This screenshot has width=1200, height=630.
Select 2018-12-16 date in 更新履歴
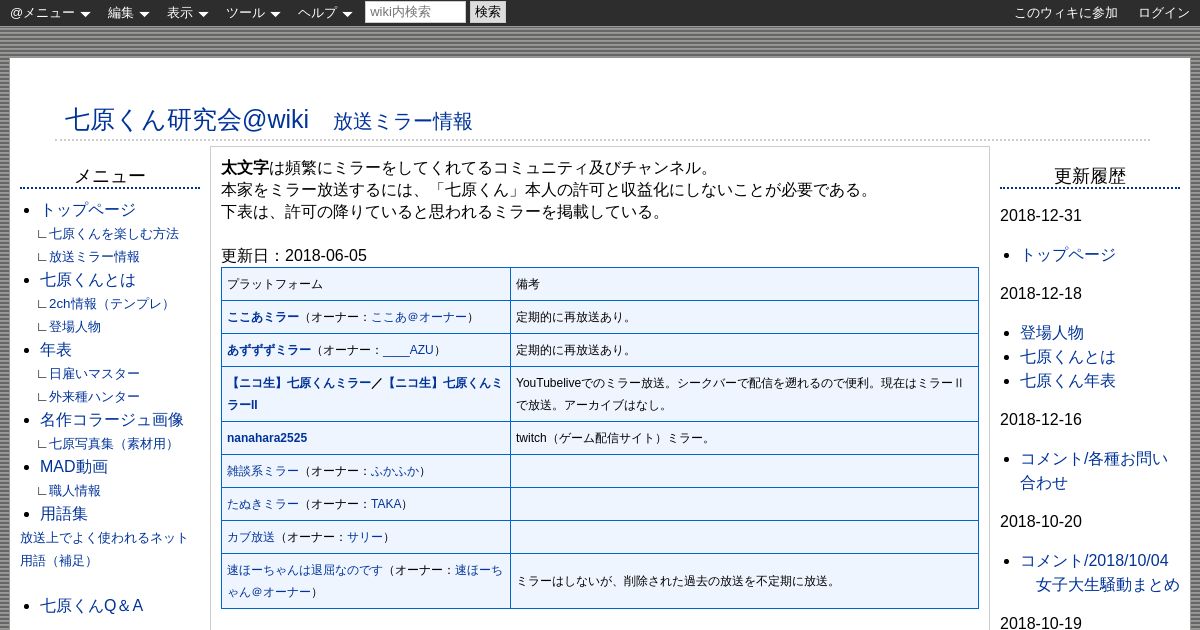[1041, 420]
